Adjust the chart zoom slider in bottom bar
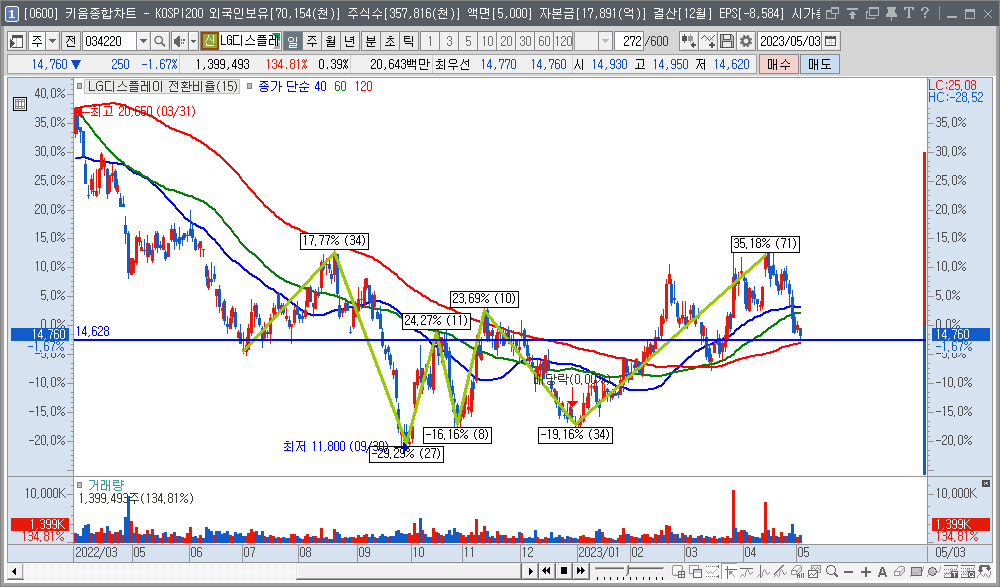 click(x=629, y=570)
